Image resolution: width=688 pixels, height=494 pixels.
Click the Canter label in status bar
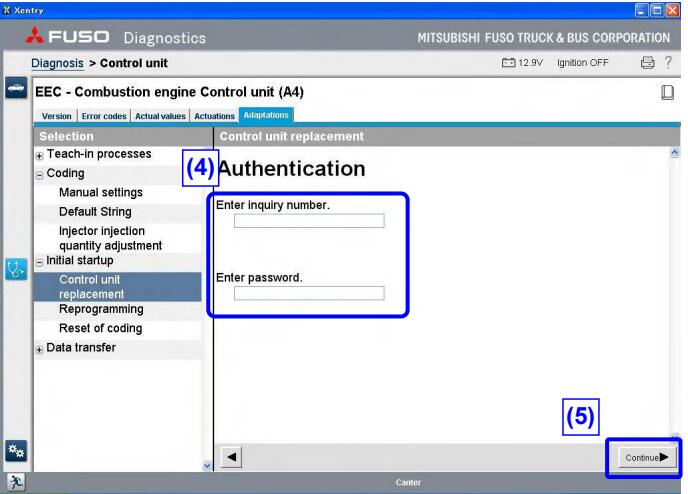[x=408, y=483]
